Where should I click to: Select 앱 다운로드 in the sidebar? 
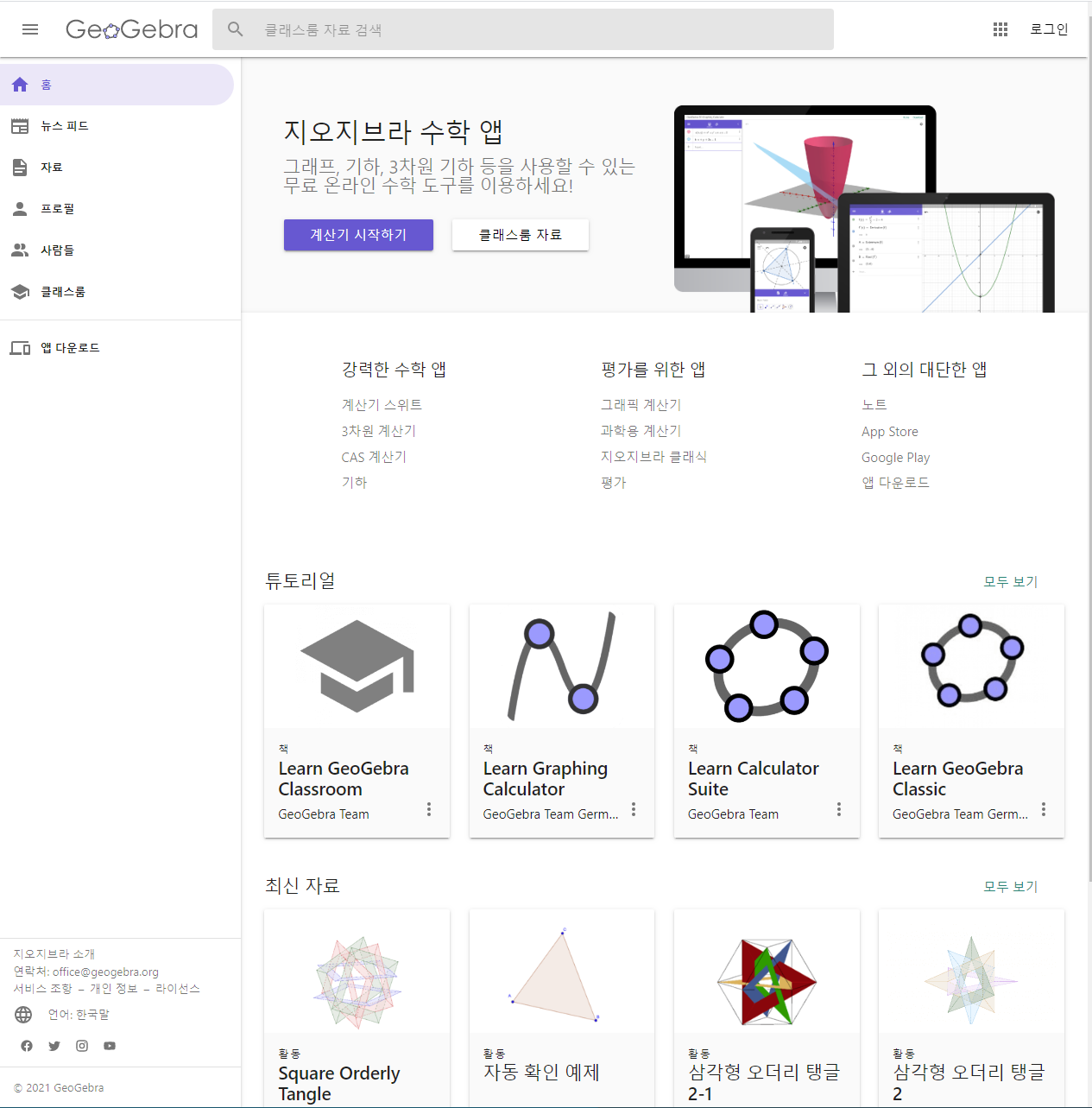(x=117, y=348)
